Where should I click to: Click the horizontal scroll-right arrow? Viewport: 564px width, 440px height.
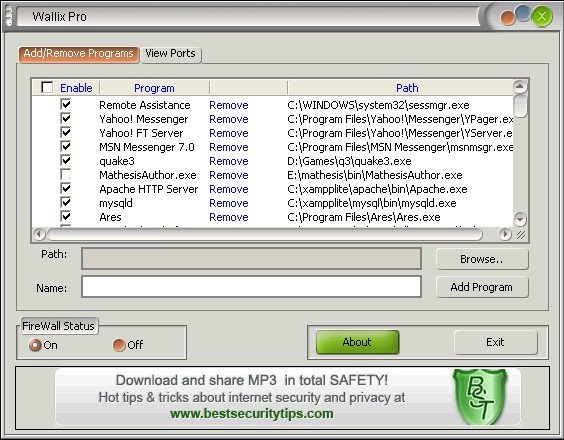click(x=505, y=235)
